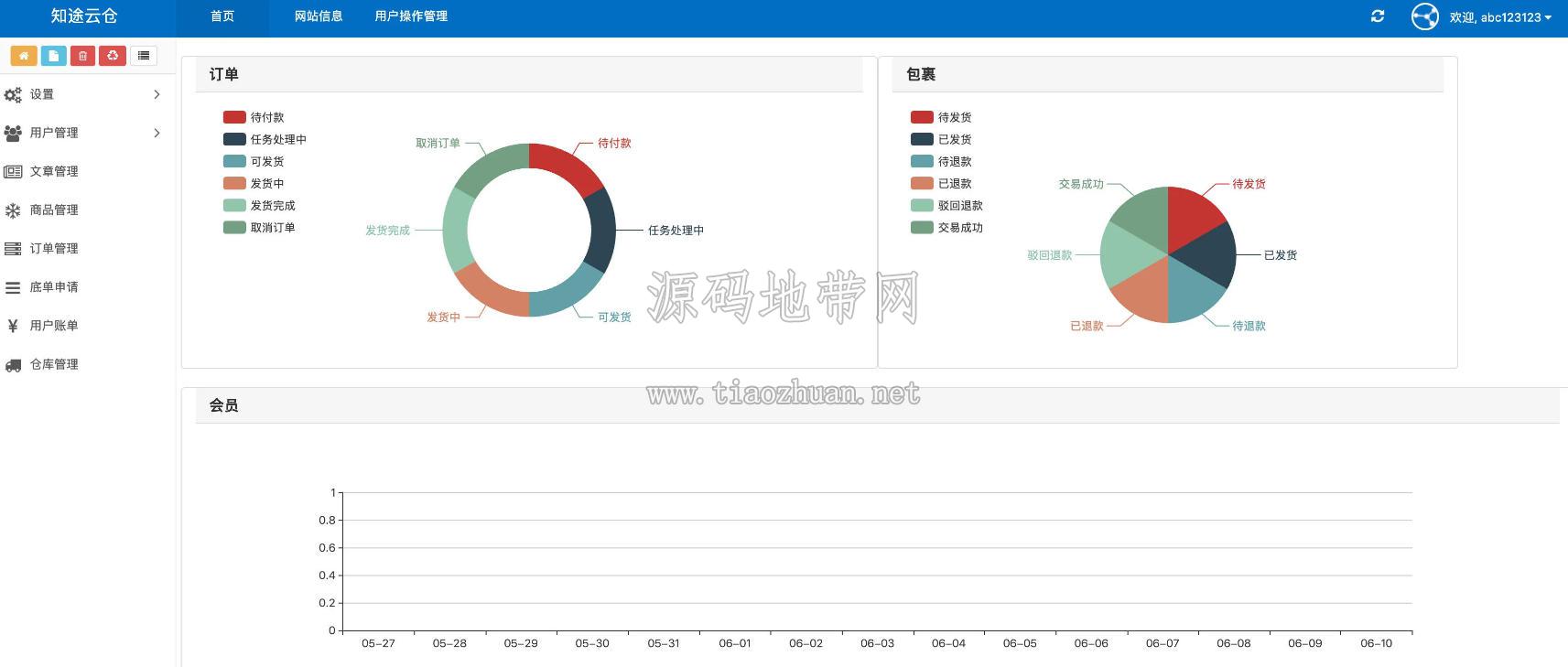Screen dimensions: 1568x667
Task: Click the red 待付款 donut segment
Action: pyautogui.click(x=568, y=166)
